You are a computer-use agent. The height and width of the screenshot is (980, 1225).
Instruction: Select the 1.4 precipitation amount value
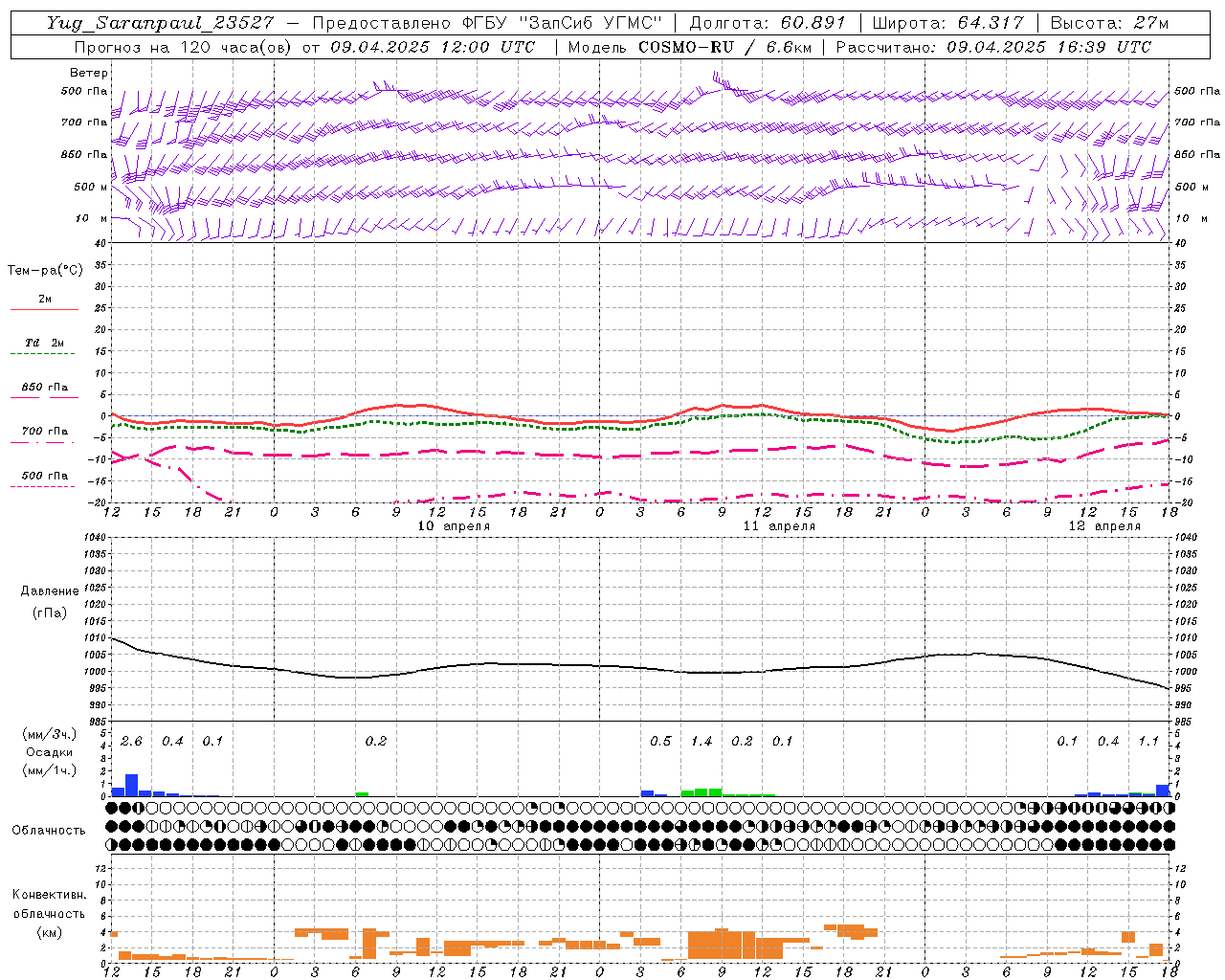tap(702, 742)
